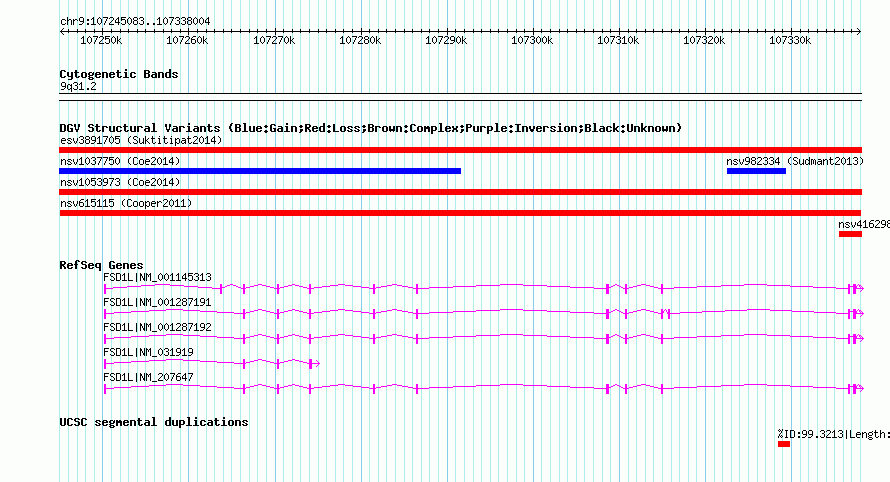Click the 107270k ruler label
This screenshot has height=482, width=890.
point(274,40)
